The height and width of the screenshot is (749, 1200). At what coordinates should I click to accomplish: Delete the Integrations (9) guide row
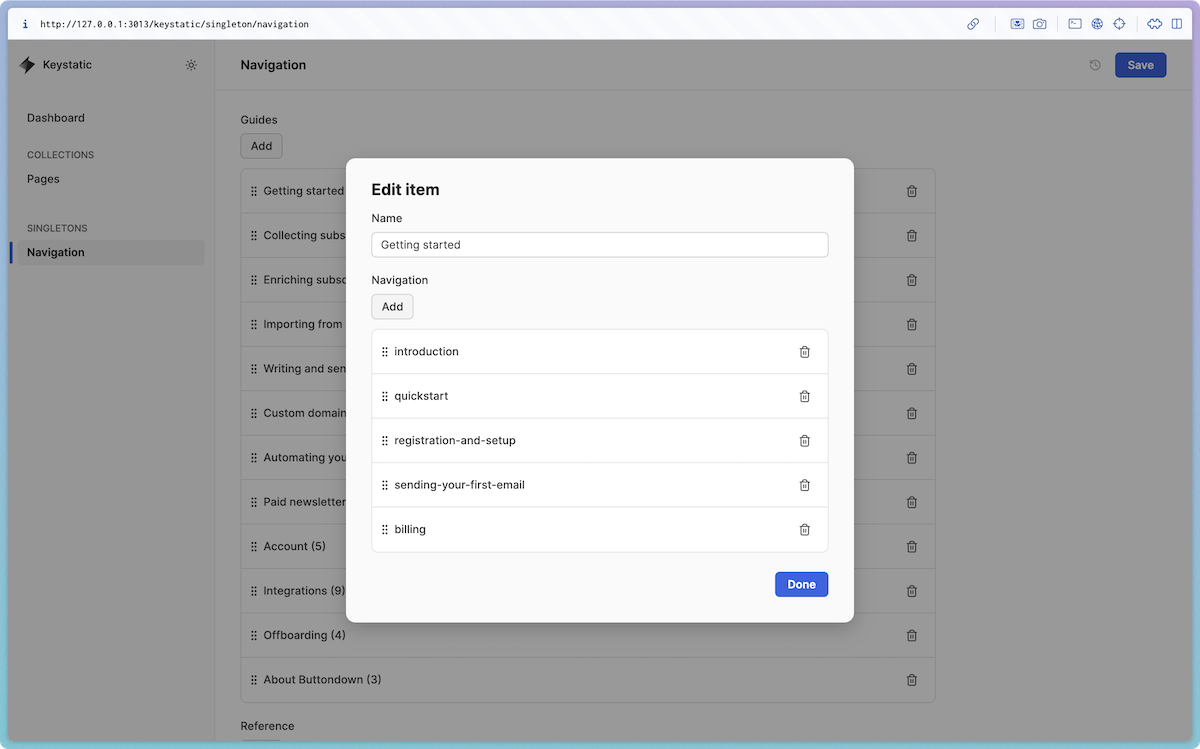pos(912,591)
